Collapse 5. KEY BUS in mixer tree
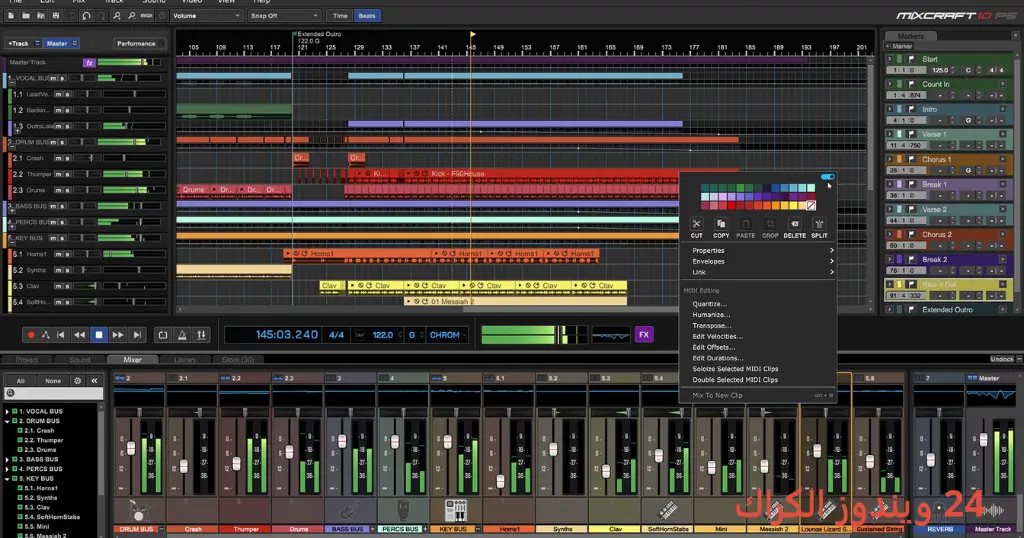 point(7,479)
